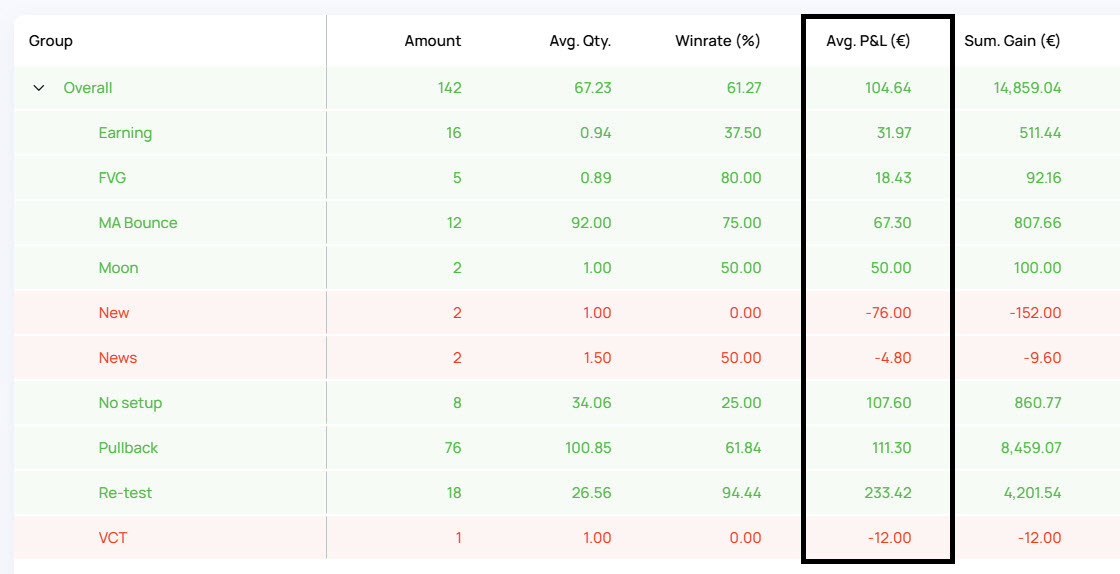
Task: Select the News group row
Action: (x=567, y=358)
